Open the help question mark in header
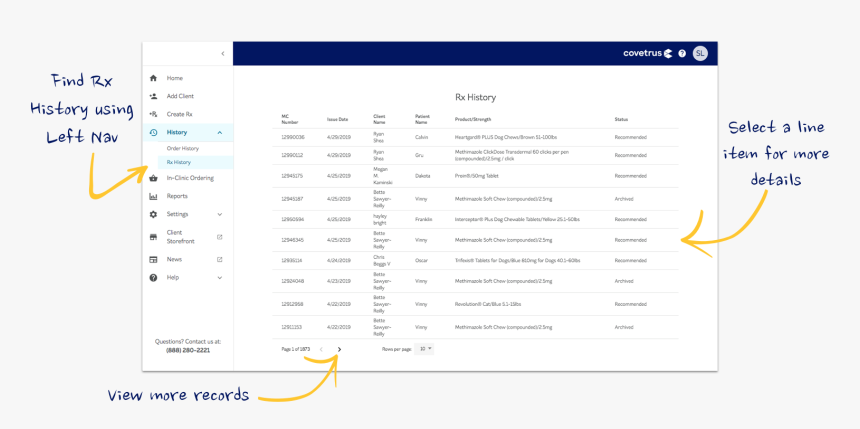860x429 pixels. click(x=682, y=53)
